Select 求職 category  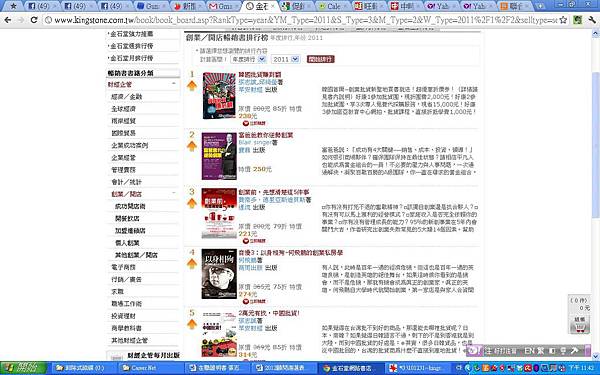click(117, 292)
